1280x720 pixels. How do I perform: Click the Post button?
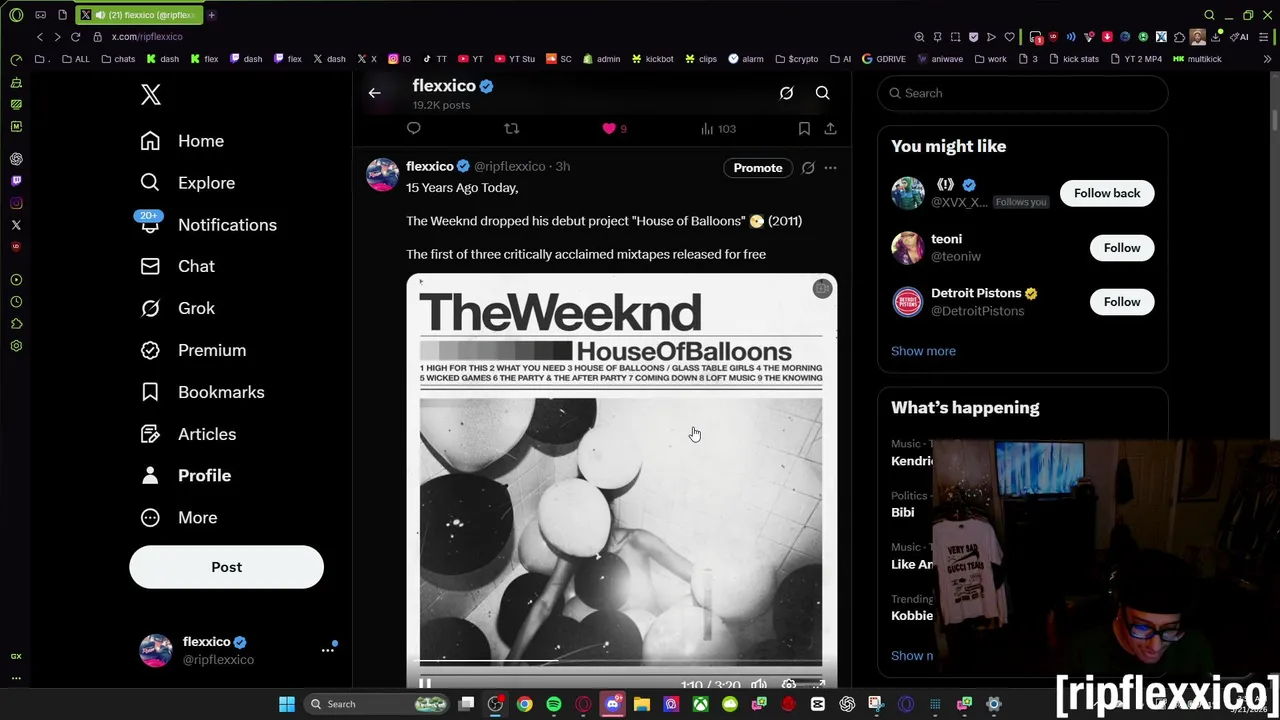point(226,567)
